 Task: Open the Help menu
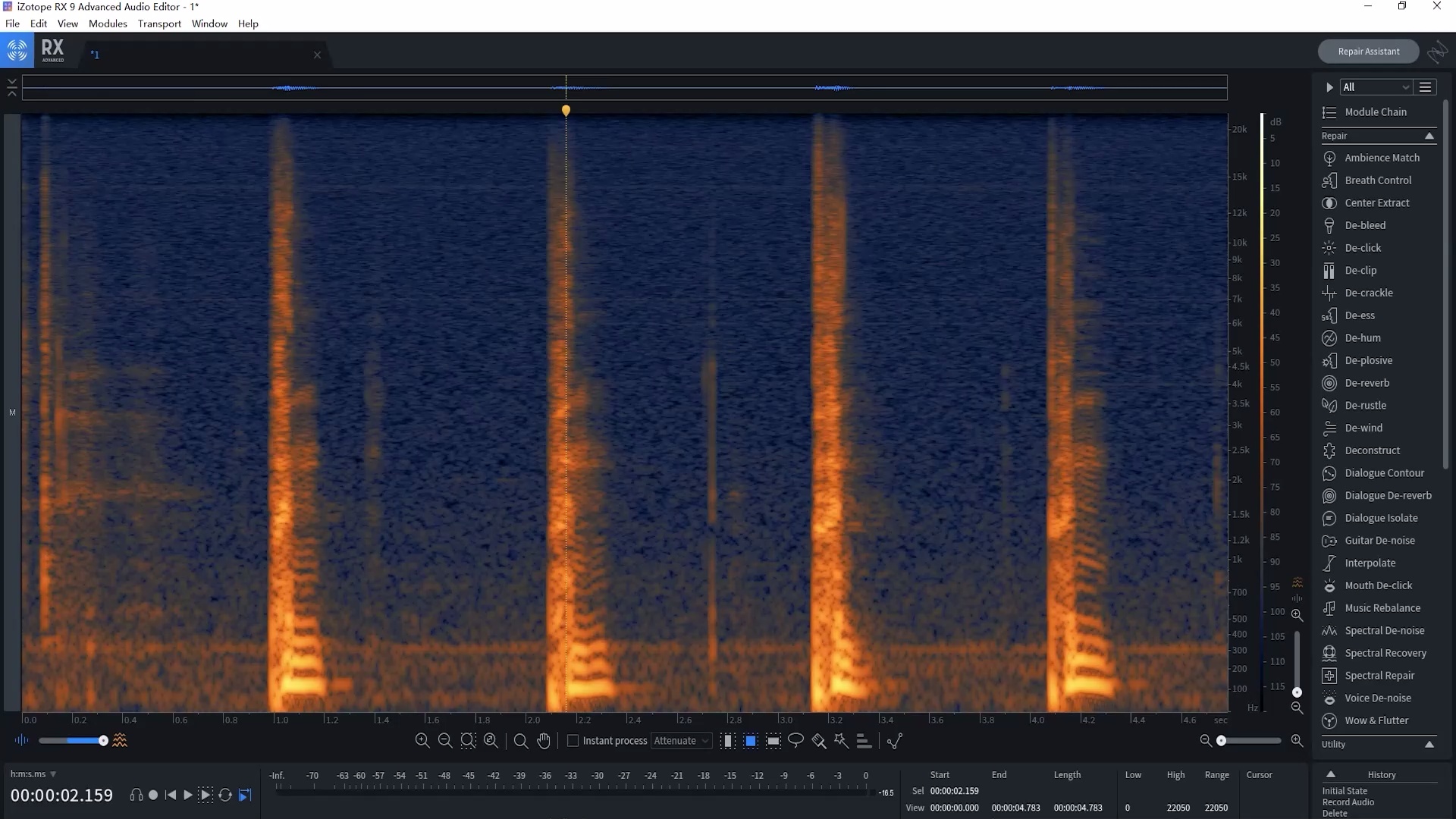[248, 24]
